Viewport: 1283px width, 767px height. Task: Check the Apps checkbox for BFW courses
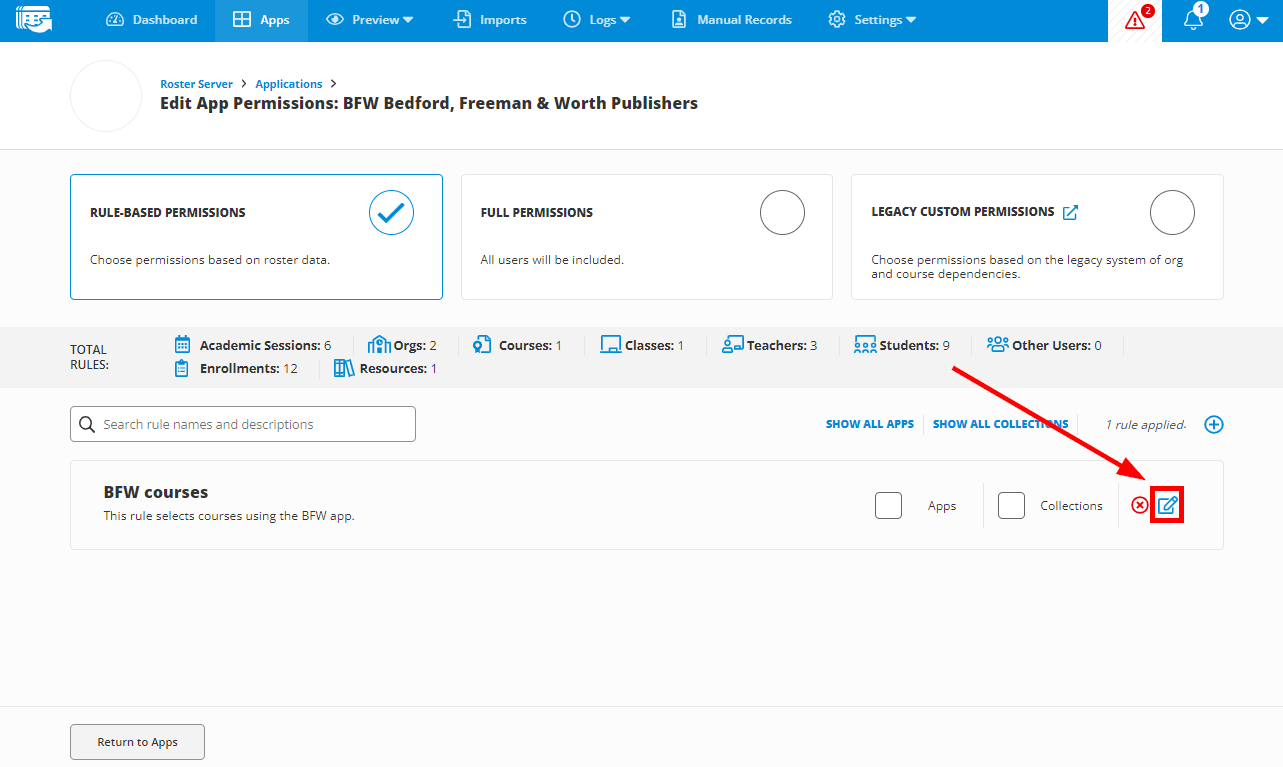click(x=888, y=505)
